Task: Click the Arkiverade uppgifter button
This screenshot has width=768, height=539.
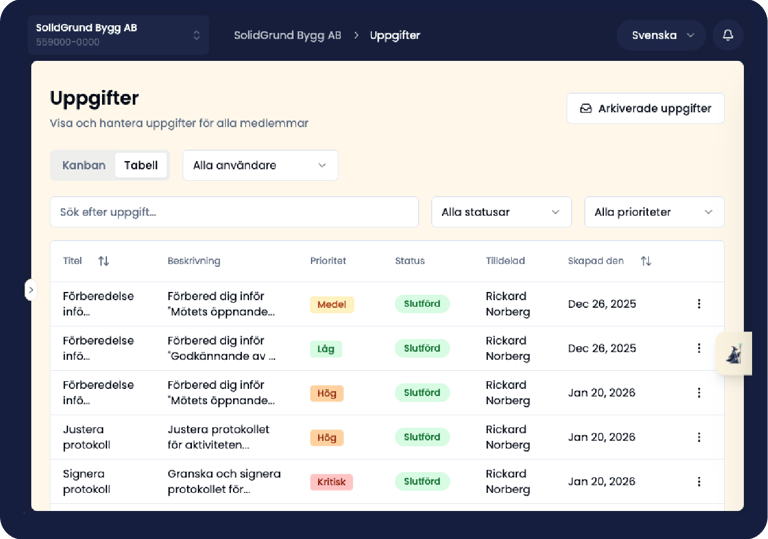Action: click(x=646, y=108)
